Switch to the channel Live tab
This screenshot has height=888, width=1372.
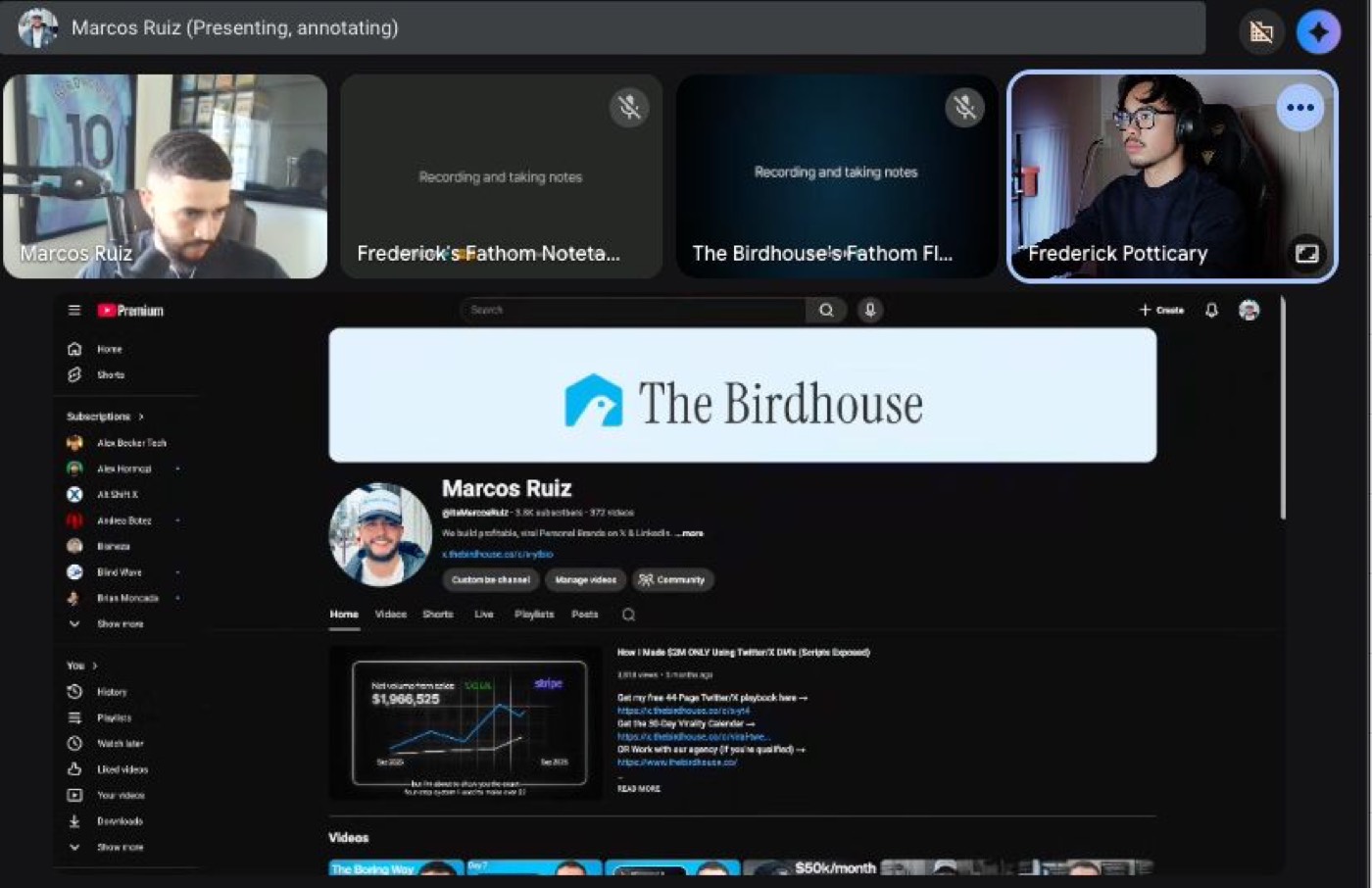point(484,615)
